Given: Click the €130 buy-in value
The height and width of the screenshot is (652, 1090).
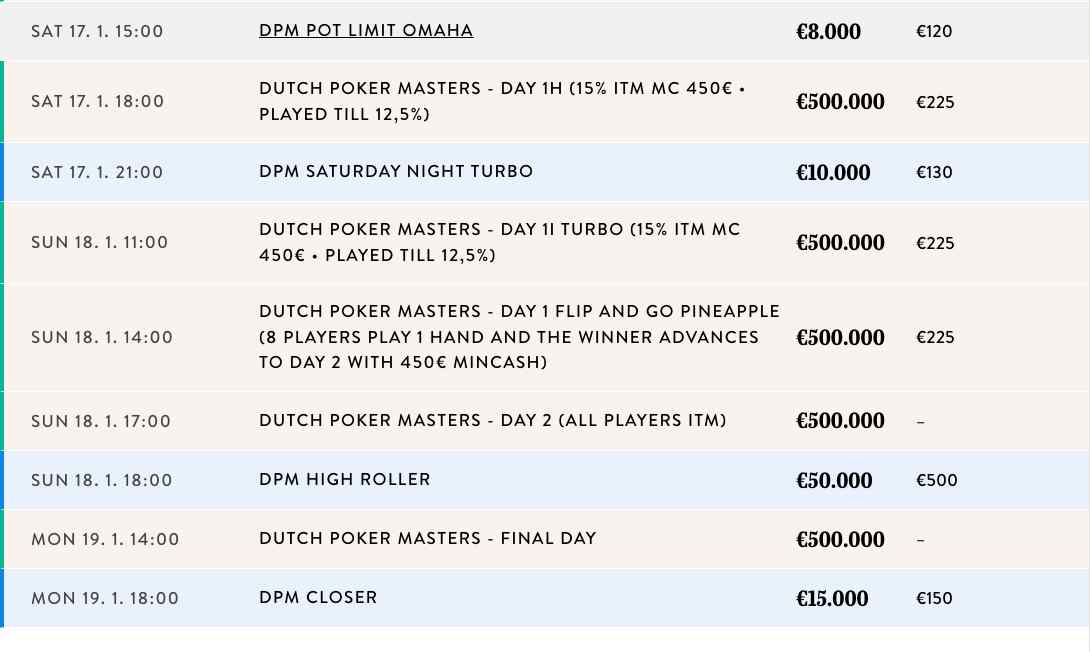Looking at the screenshot, I should coord(934,173).
